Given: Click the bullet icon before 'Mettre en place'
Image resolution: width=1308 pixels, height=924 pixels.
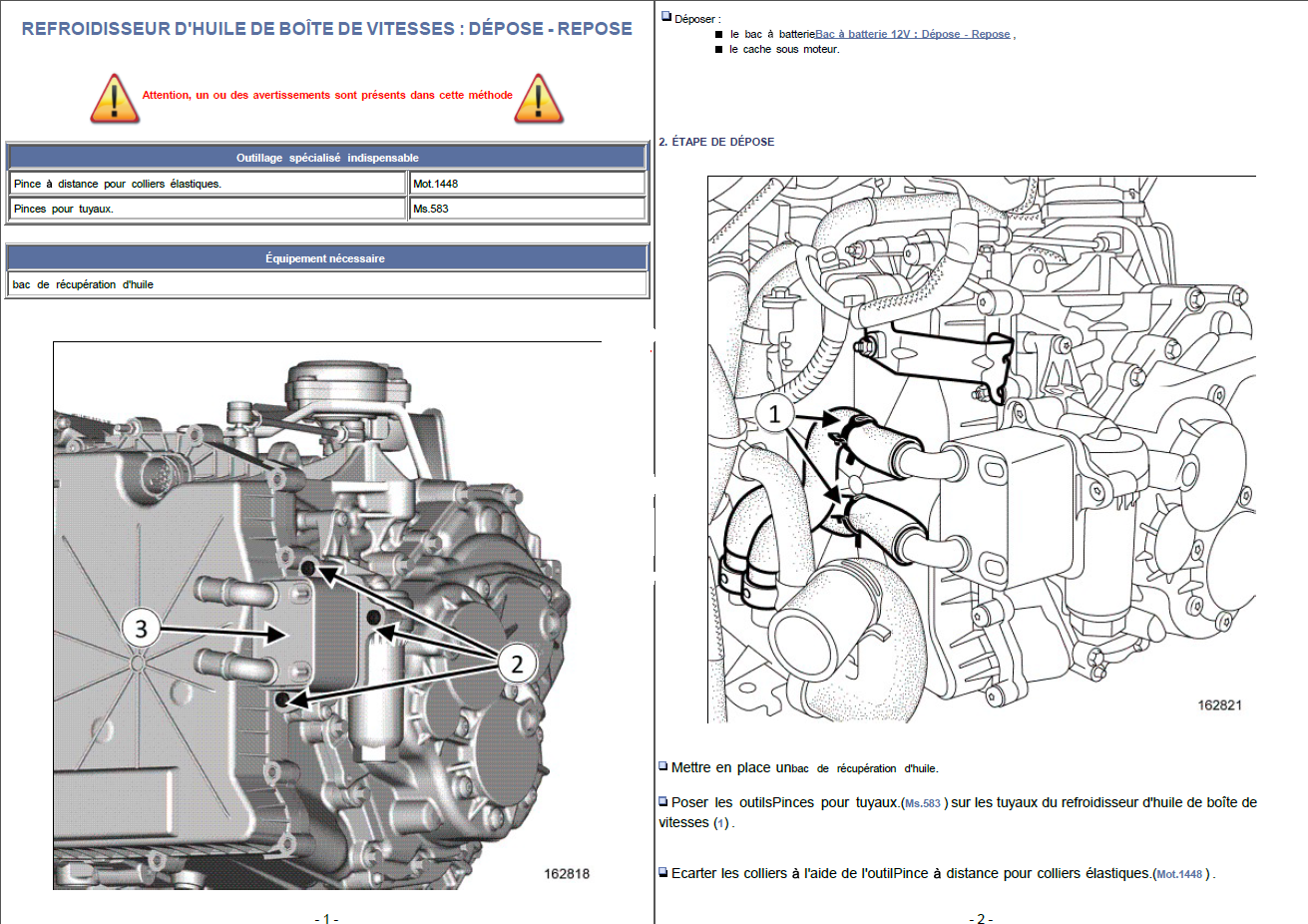Looking at the screenshot, I should point(663,766).
